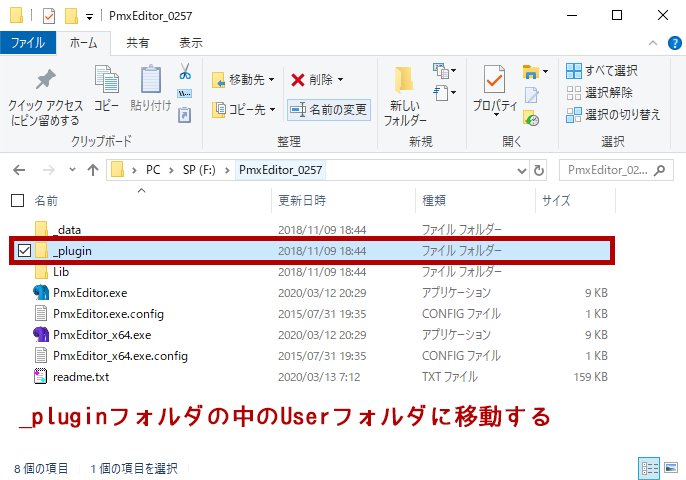Toggle the select-all checkbox in header
Screen dimensions: 686x480
(17, 201)
